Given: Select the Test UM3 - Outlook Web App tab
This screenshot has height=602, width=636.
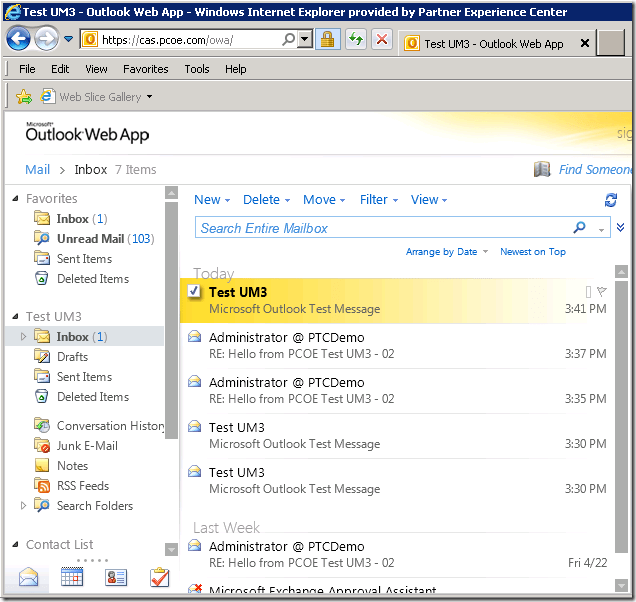Looking at the screenshot, I should tap(493, 43).
